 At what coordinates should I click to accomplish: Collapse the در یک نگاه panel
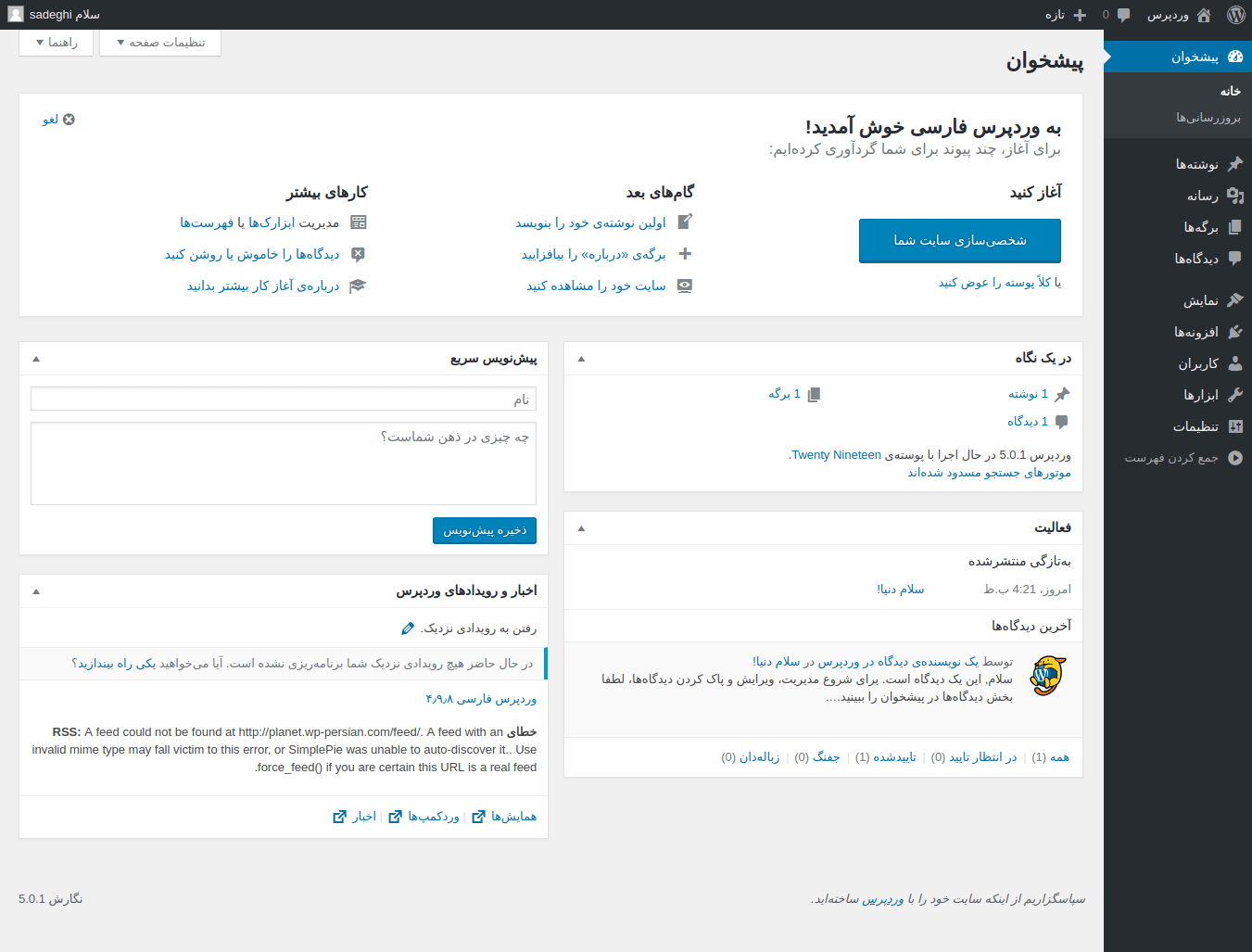[581, 359]
